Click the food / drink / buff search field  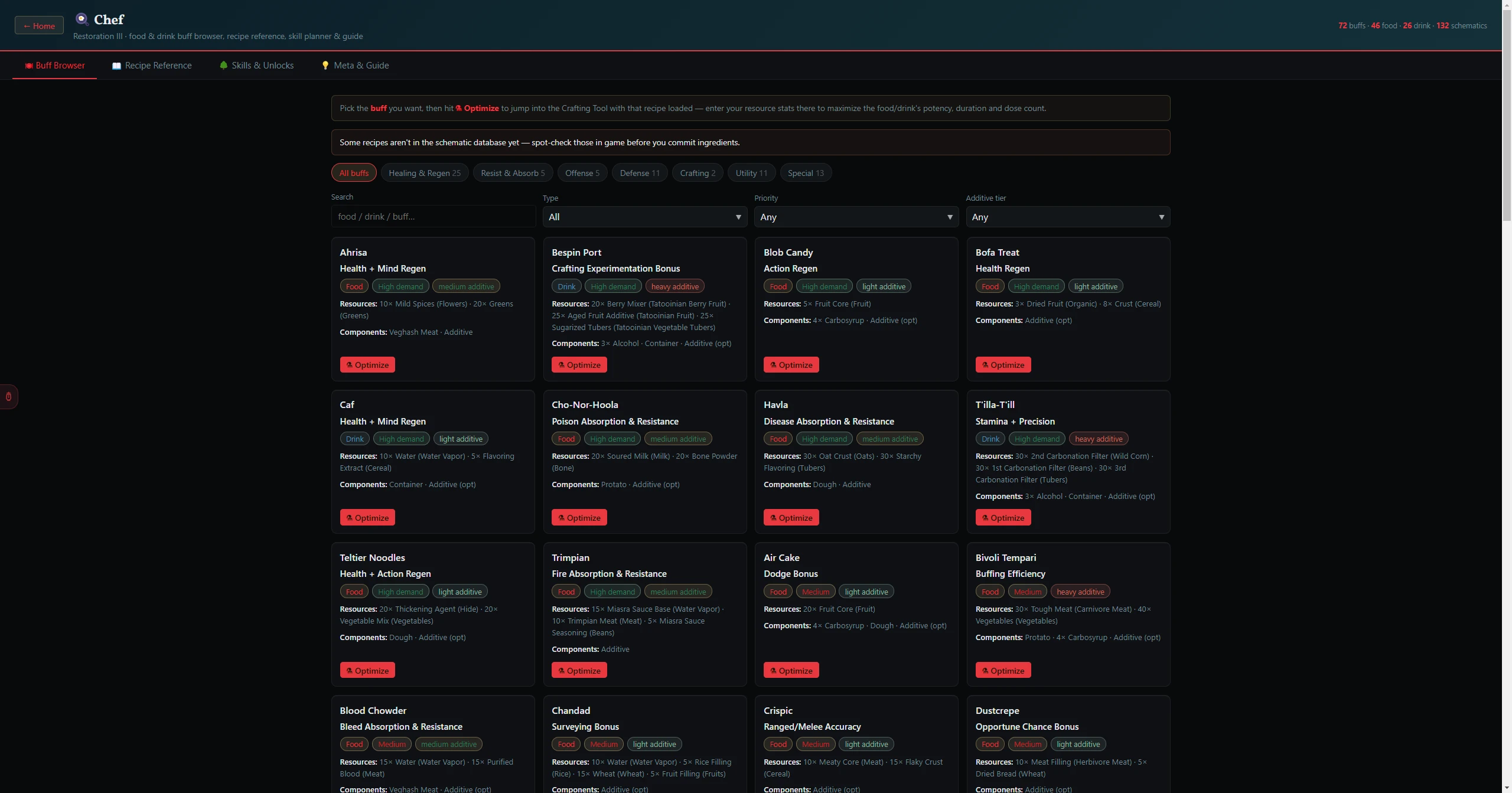(x=434, y=217)
